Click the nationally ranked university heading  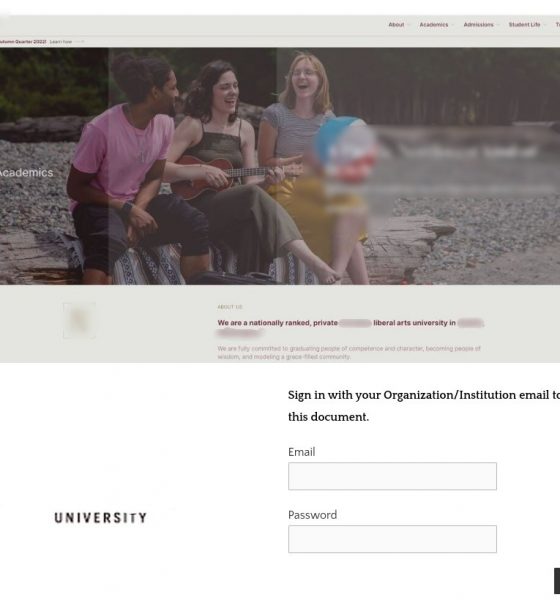(x=351, y=328)
